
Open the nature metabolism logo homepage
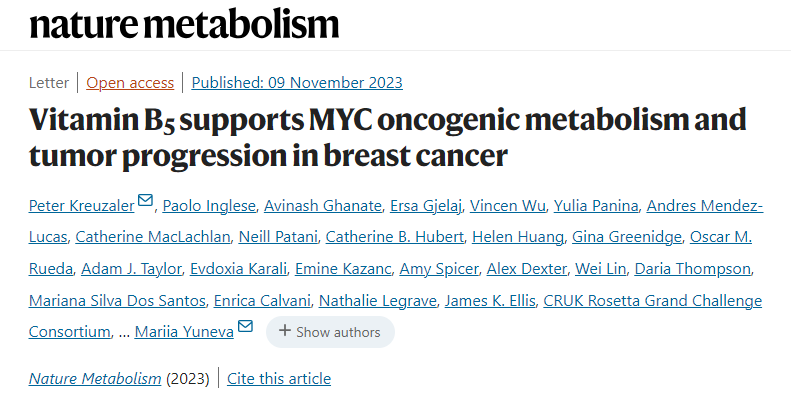pos(184,24)
